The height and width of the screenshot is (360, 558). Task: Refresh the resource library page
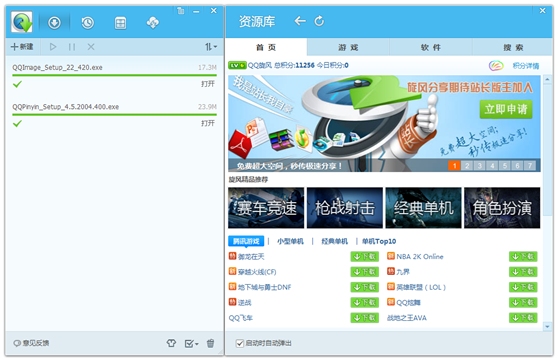pos(319,21)
